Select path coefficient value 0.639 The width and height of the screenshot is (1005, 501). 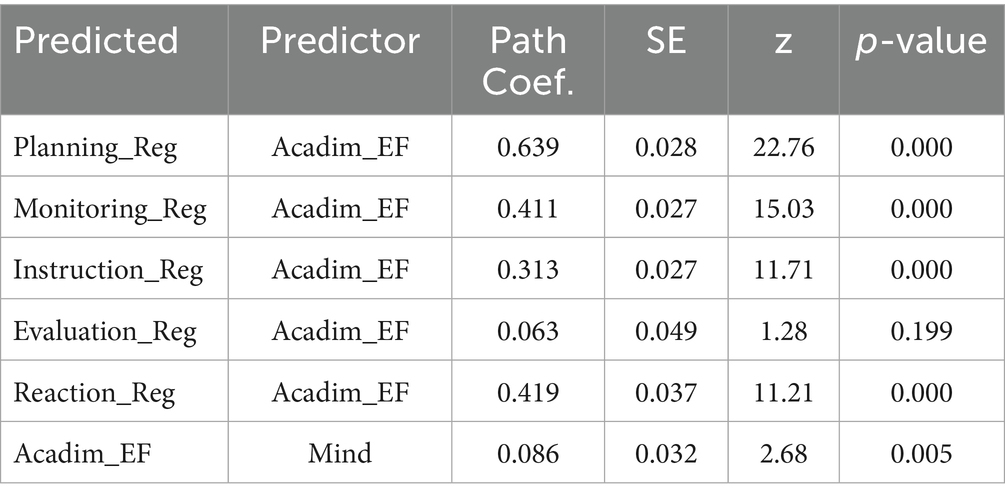(529, 148)
